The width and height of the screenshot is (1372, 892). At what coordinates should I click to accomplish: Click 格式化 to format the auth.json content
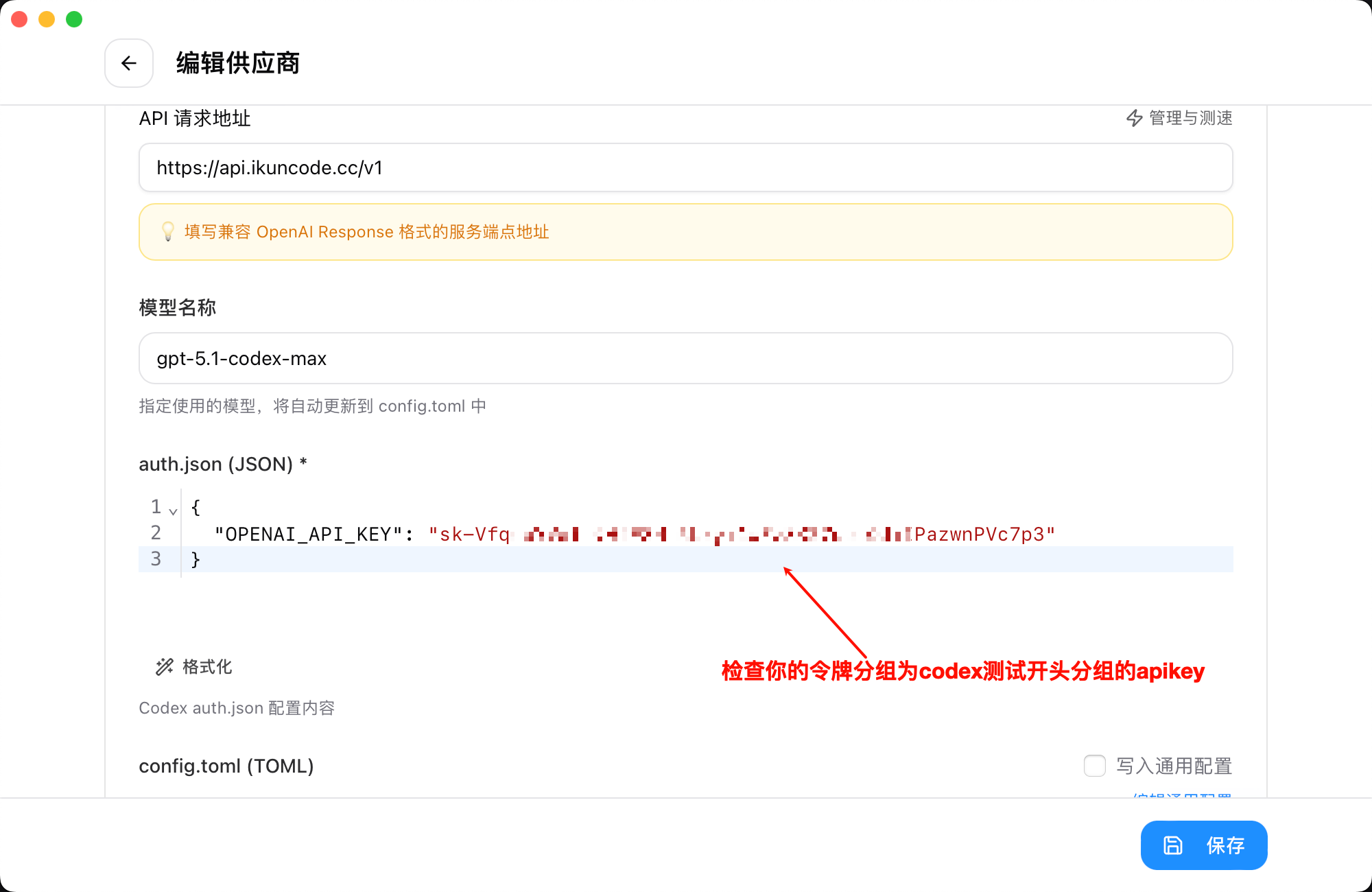pyautogui.click(x=206, y=666)
